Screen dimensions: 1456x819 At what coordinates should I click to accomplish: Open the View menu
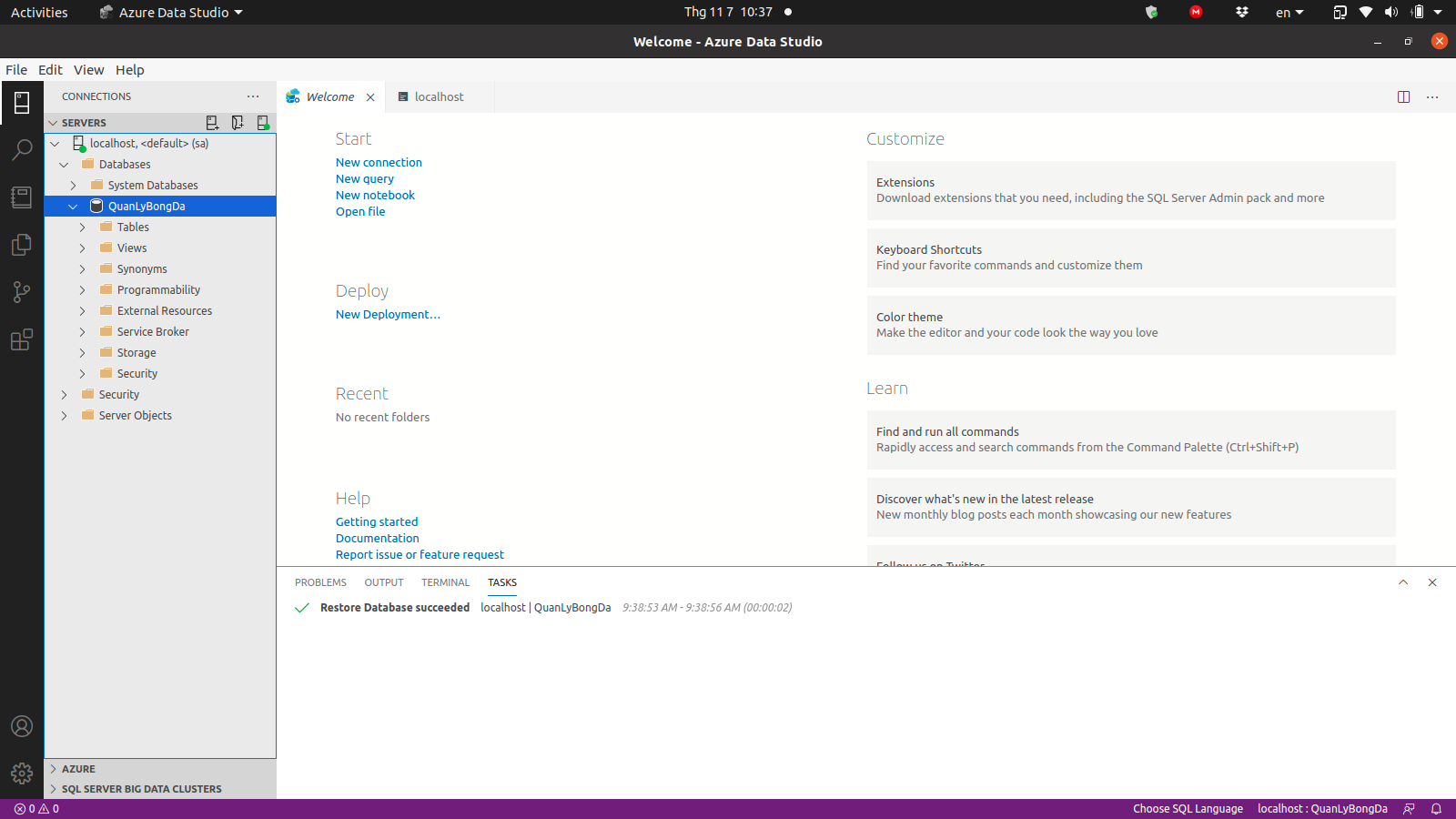89,70
